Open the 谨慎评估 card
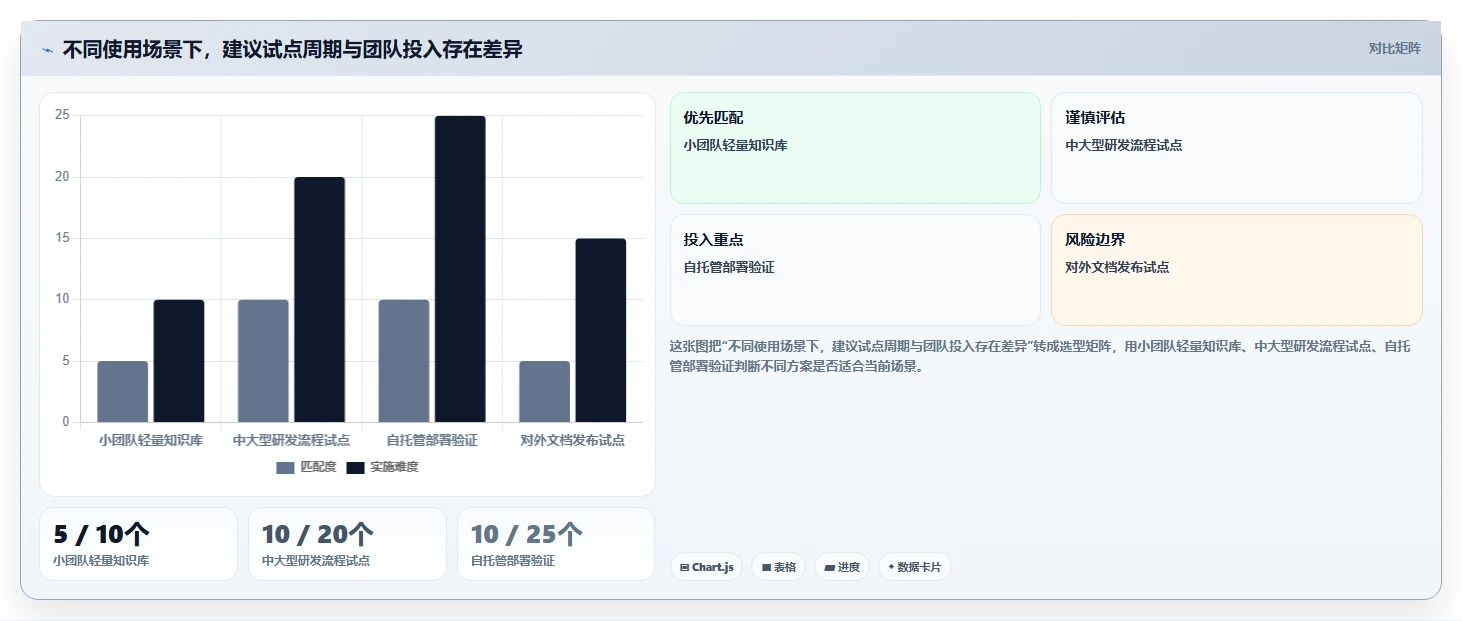 tap(1237, 148)
